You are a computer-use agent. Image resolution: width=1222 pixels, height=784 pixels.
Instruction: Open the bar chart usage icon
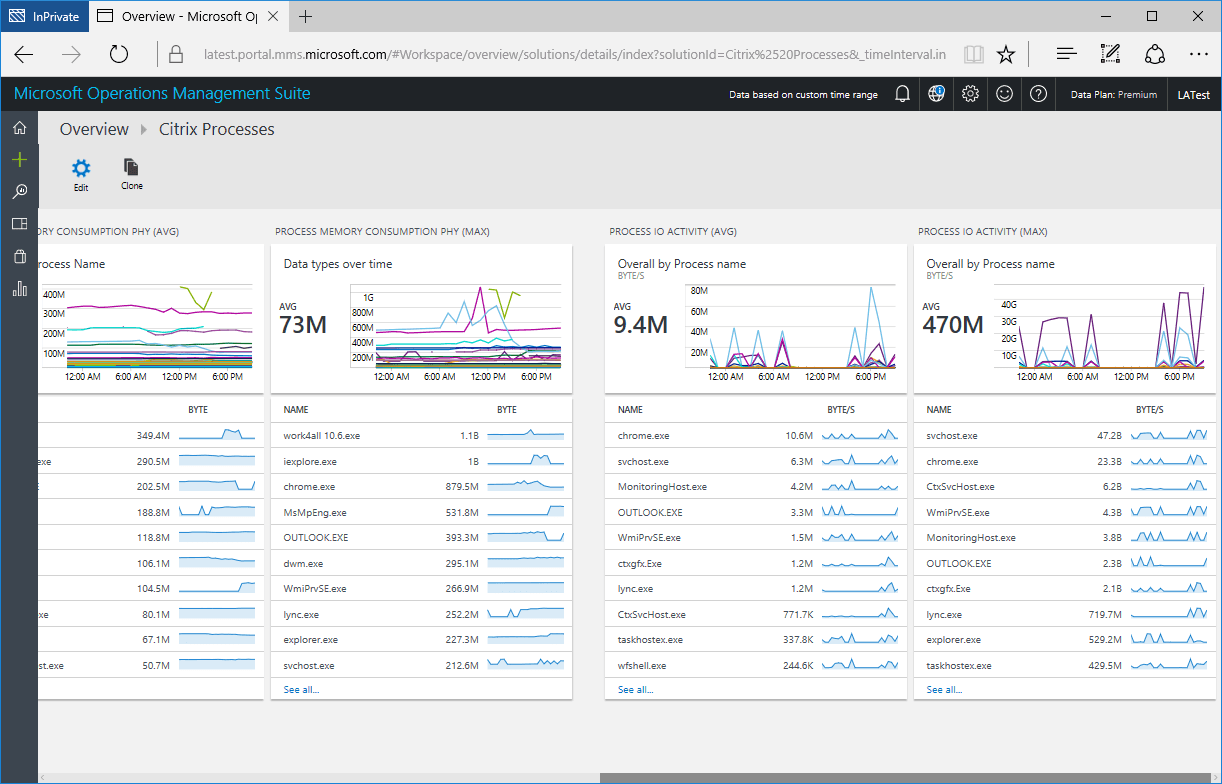click(19, 289)
